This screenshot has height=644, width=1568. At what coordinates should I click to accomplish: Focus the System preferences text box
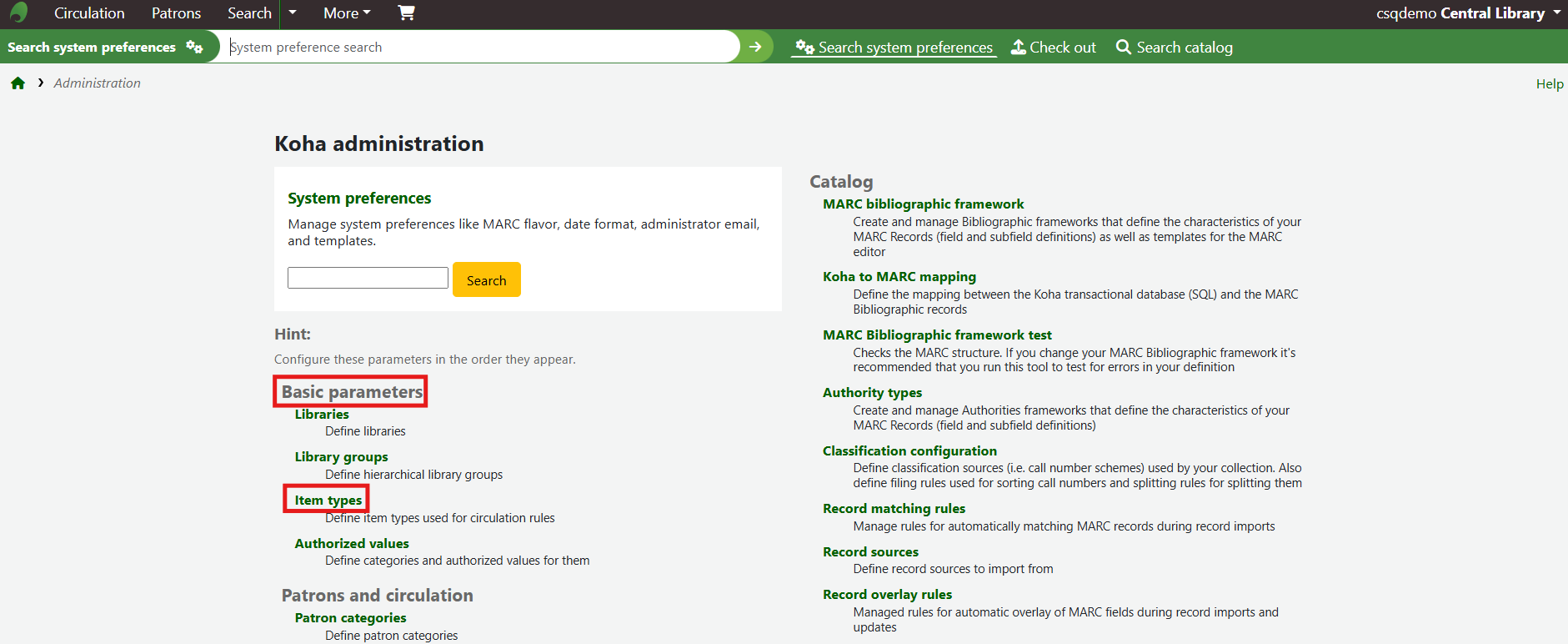(368, 278)
